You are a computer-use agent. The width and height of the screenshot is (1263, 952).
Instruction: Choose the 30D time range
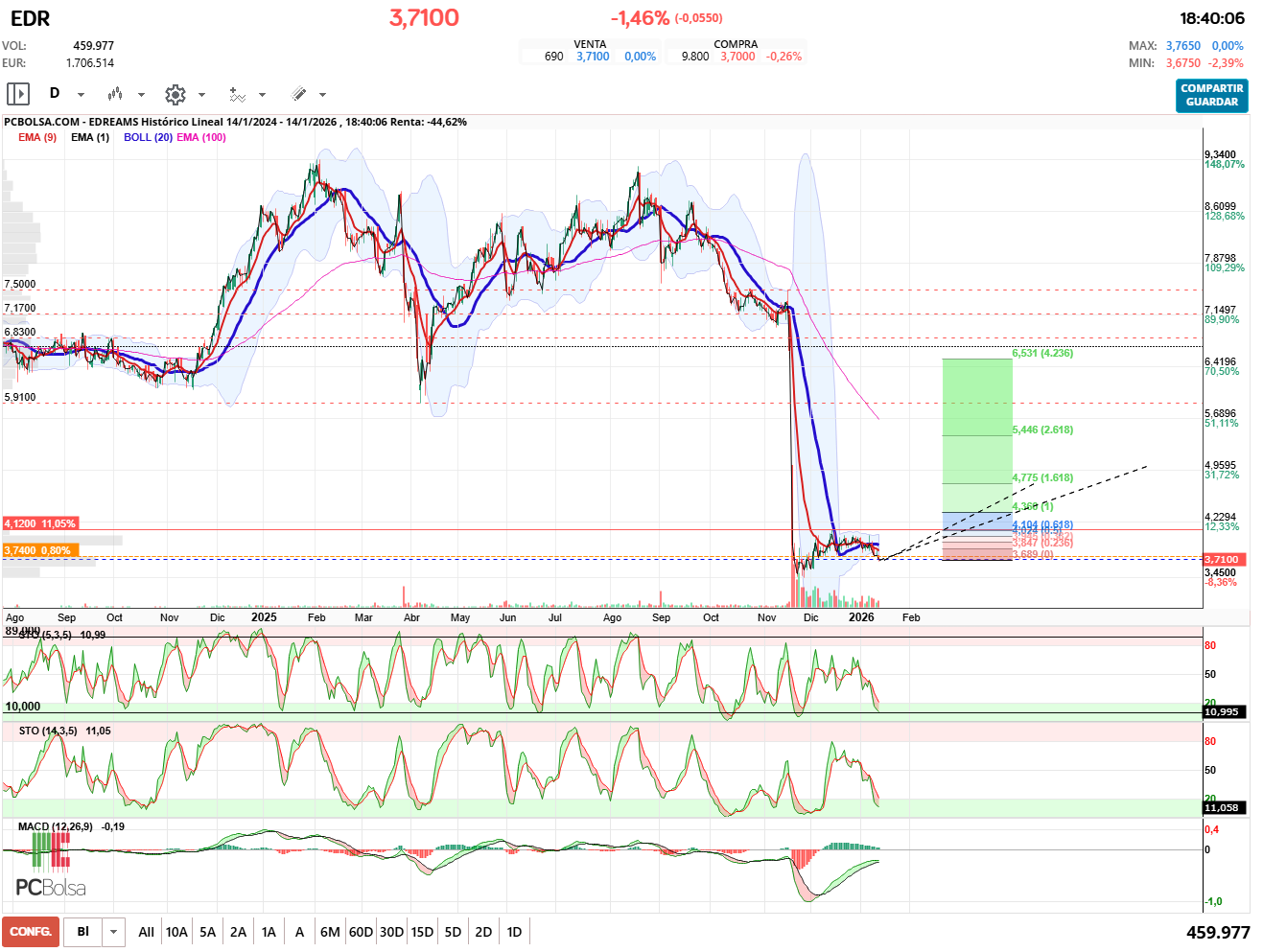[x=391, y=932]
